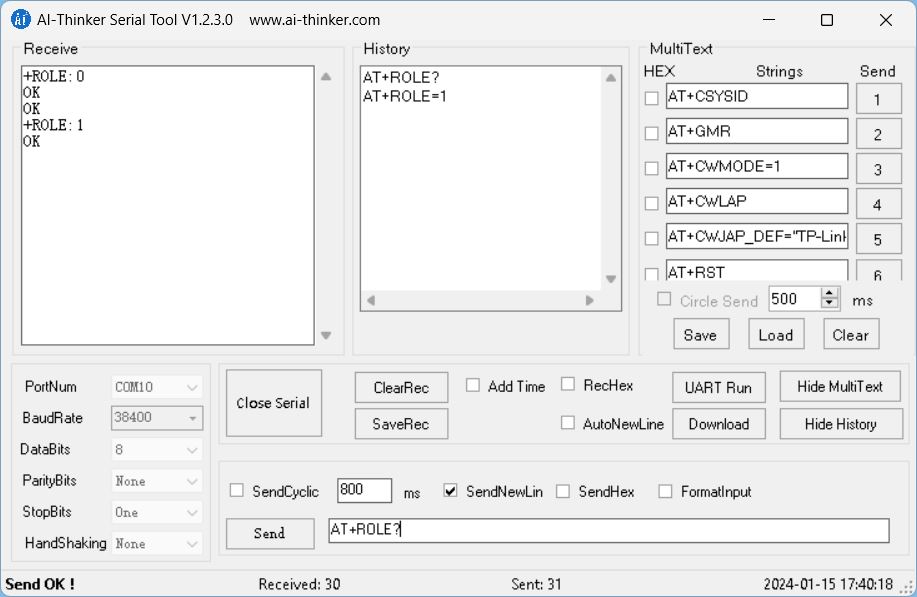Open the HandShaking dropdown

pyautogui.click(x=157, y=544)
